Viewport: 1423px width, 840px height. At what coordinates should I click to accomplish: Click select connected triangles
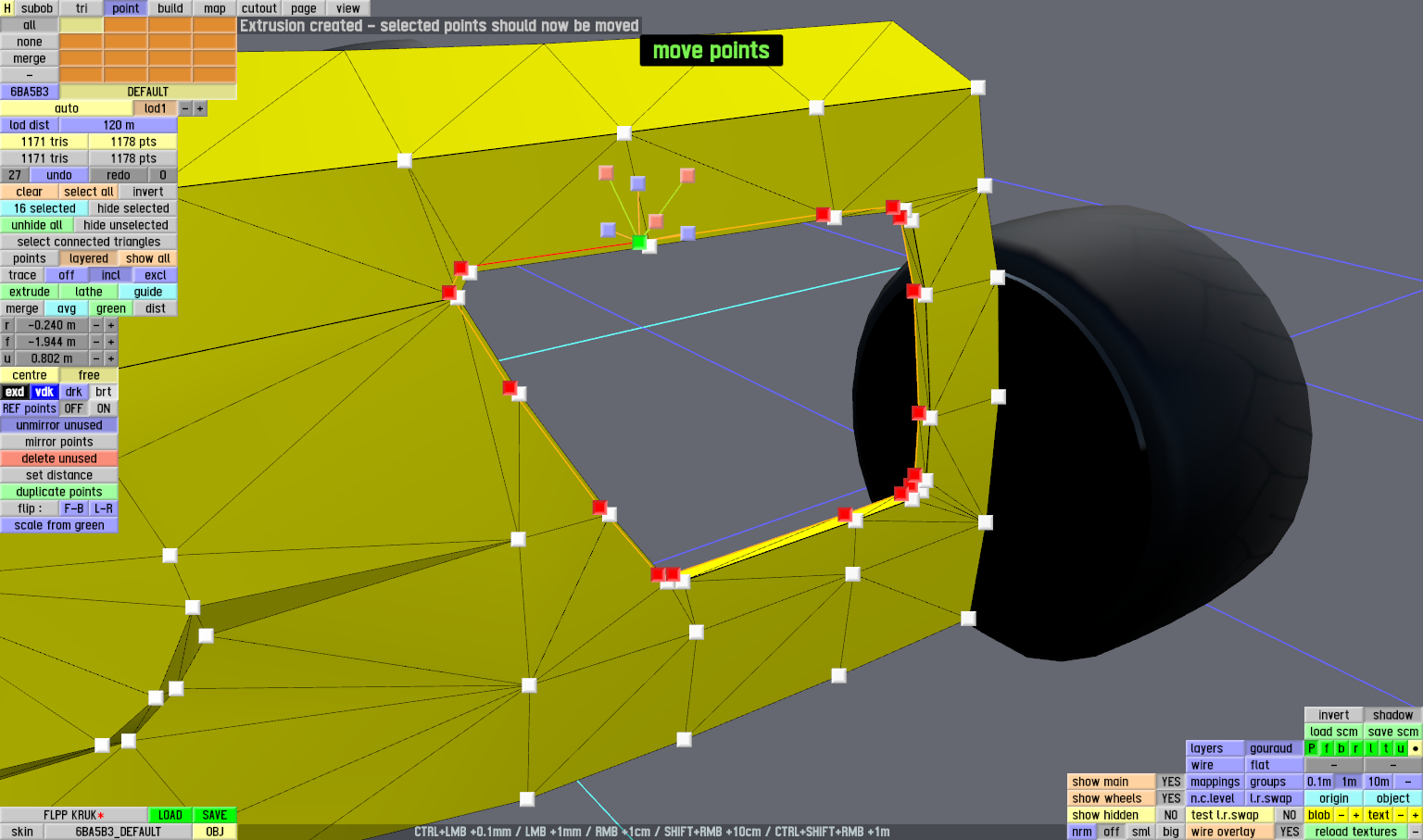click(x=89, y=242)
